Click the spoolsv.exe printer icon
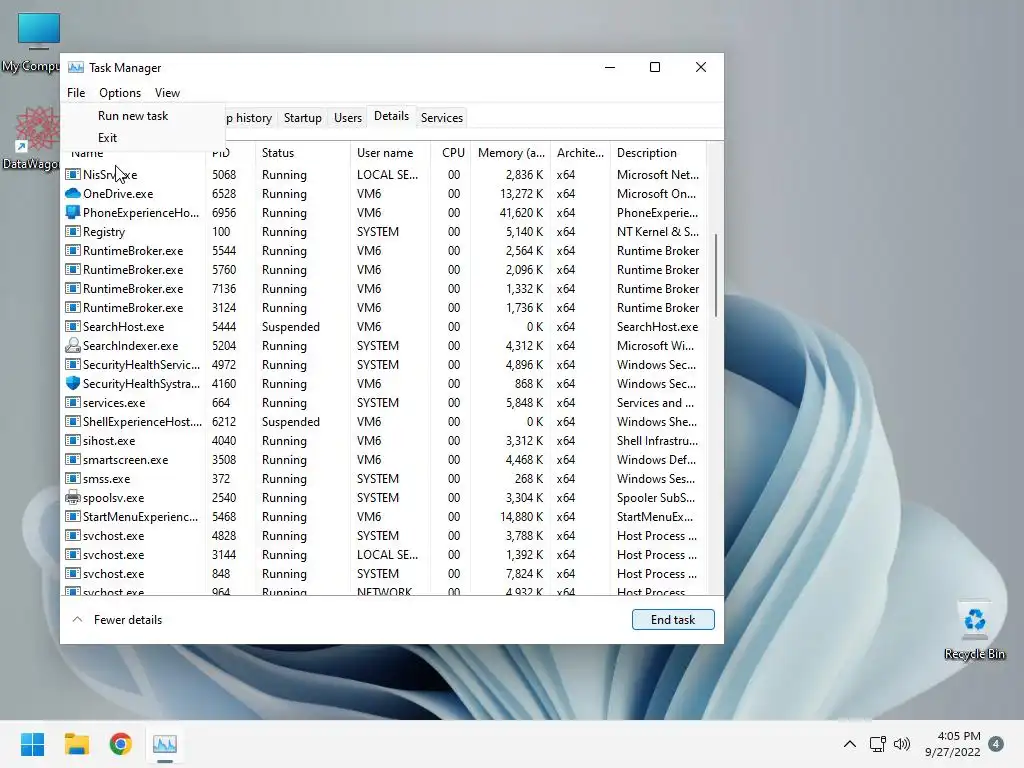Viewport: 1024px width, 768px height. [72, 498]
